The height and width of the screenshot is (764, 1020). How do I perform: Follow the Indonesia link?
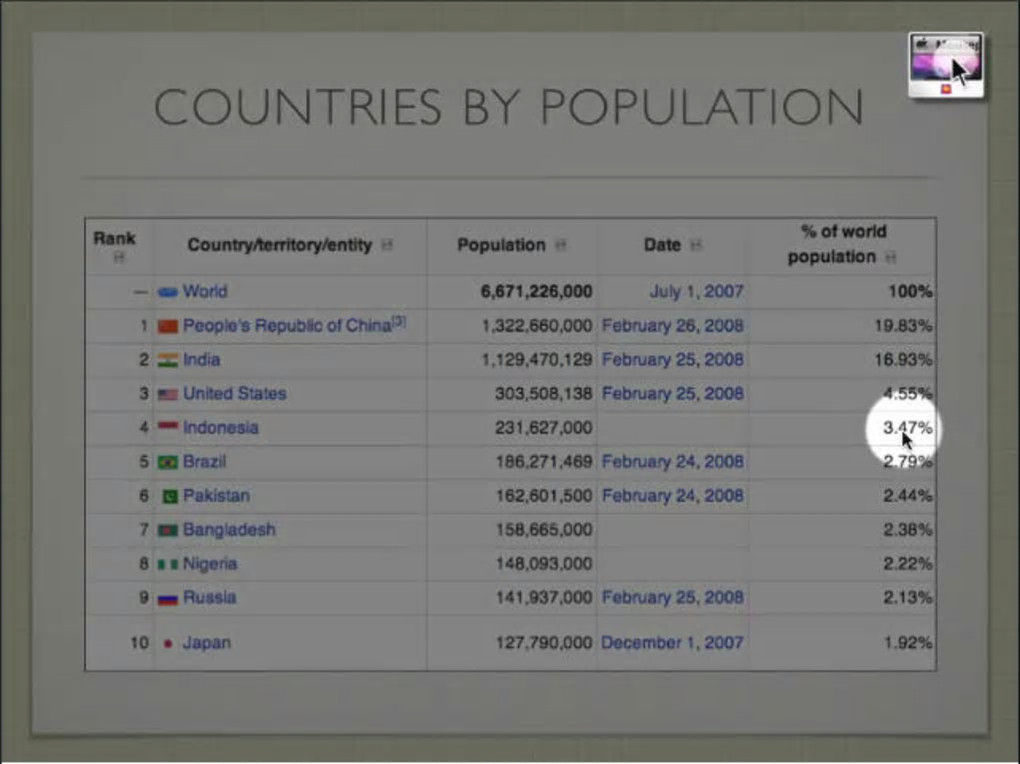coord(221,428)
